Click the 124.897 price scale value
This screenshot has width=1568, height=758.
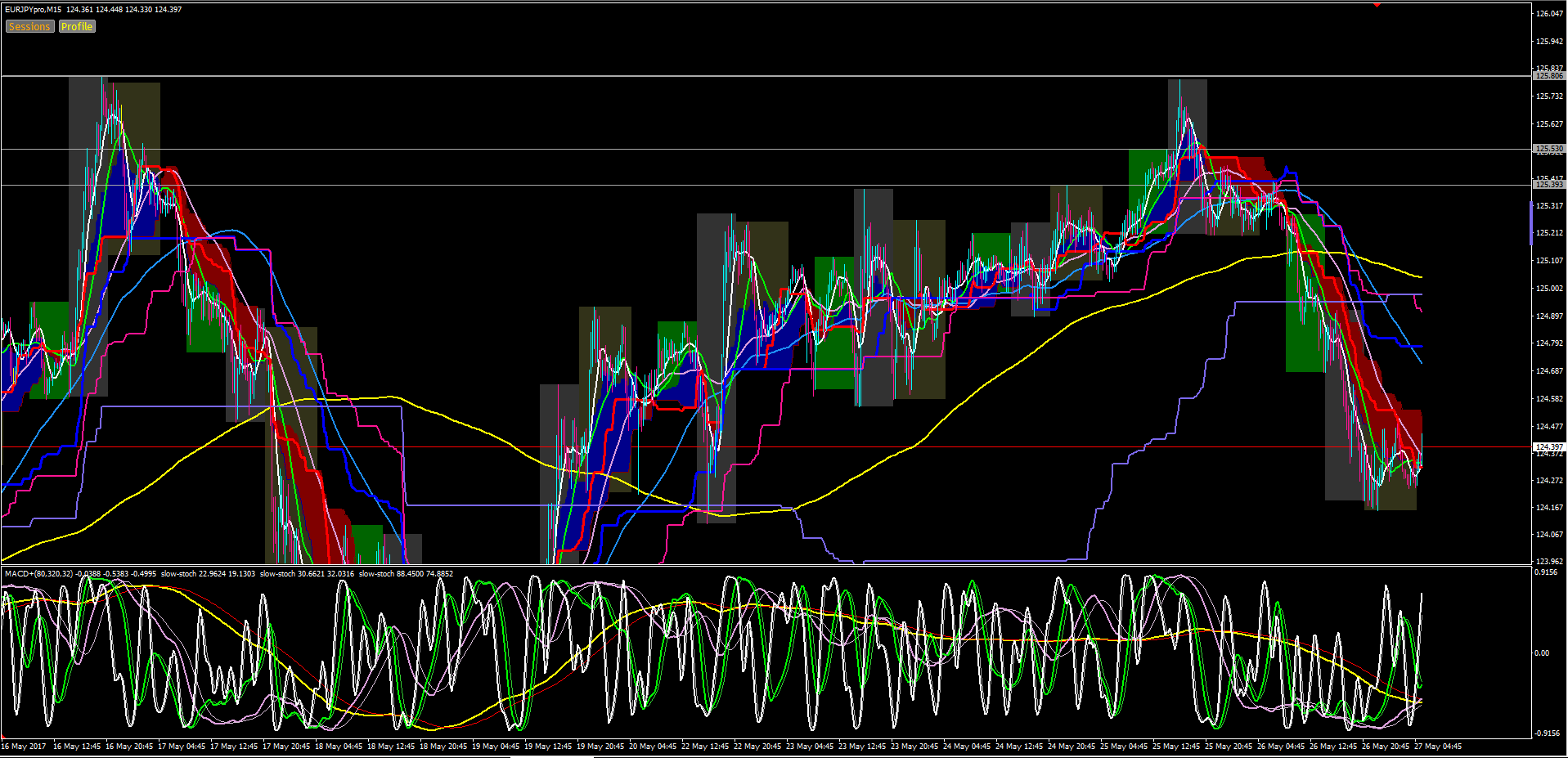[x=1549, y=316]
